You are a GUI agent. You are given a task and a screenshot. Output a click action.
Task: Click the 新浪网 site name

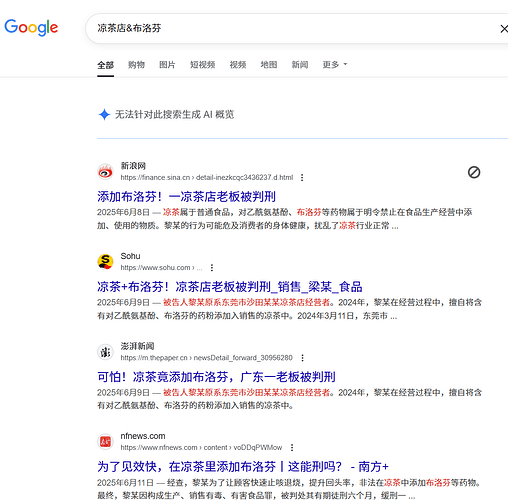click(x=133, y=166)
